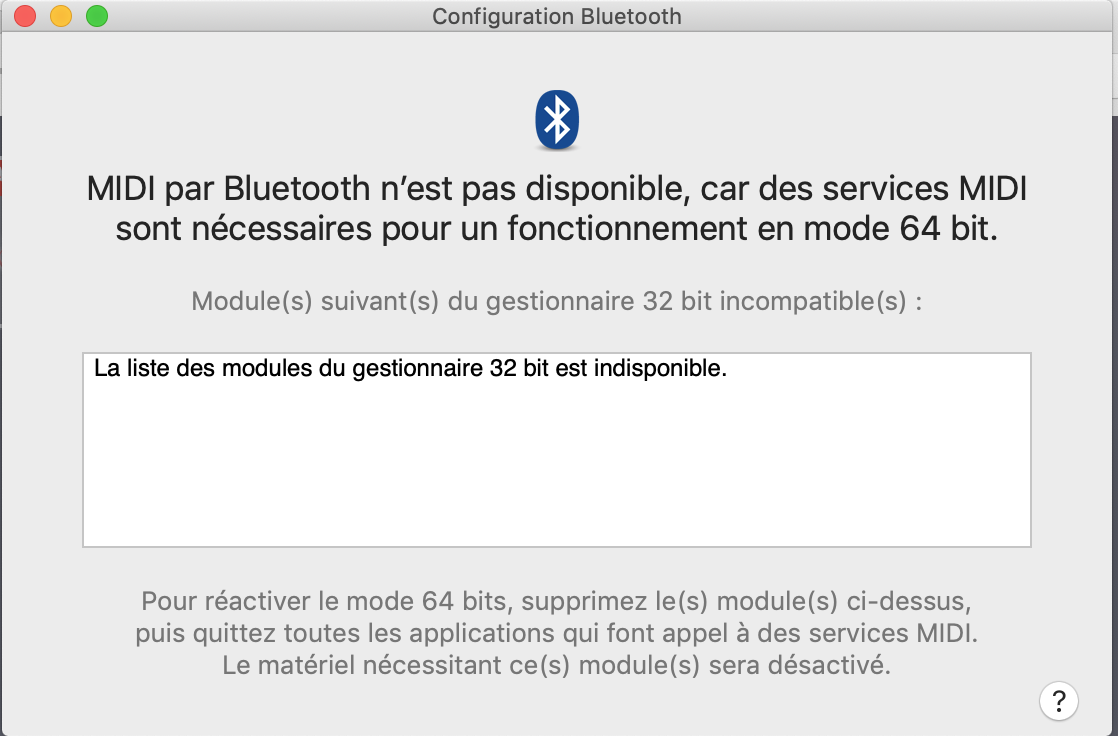The height and width of the screenshot is (736, 1118).
Task: Zoom window with the green button
Action: coord(96,16)
